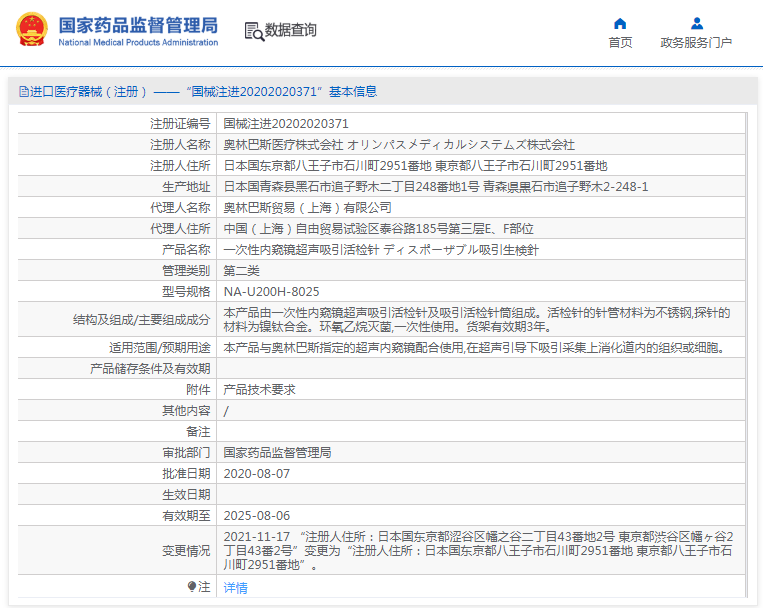Viewport: 763px width, 608px height.
Task: Click approval department 国家药品监督管理局 value
Action: pos(277,453)
